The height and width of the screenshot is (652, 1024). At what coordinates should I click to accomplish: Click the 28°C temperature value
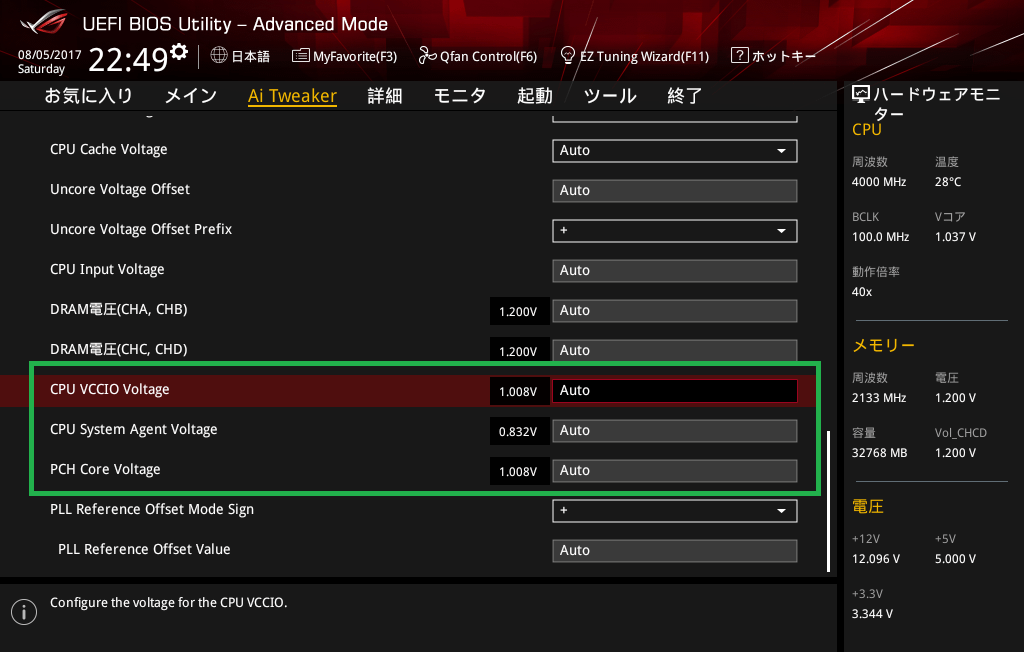click(x=948, y=182)
